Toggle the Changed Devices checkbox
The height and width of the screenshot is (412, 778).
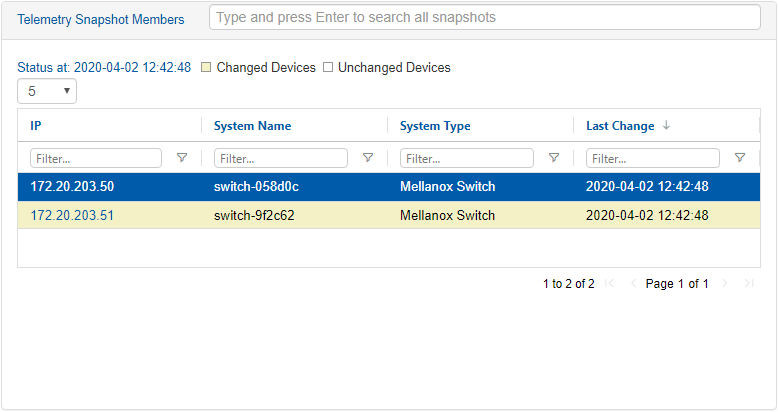click(x=206, y=68)
